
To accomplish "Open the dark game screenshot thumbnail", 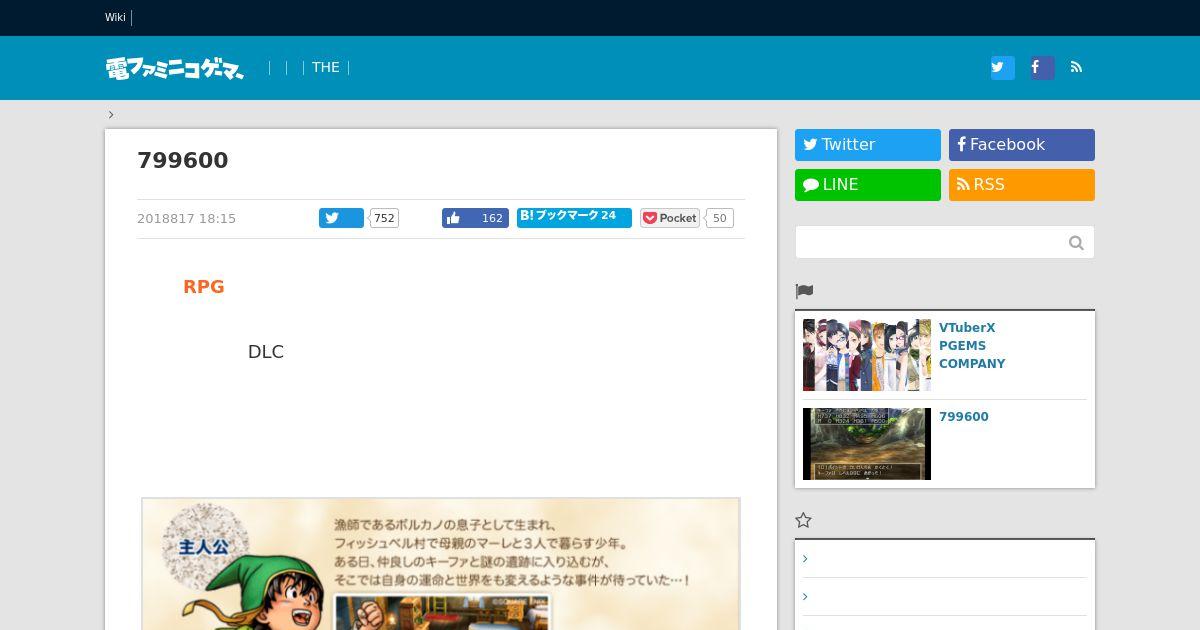I will click(x=867, y=444).
